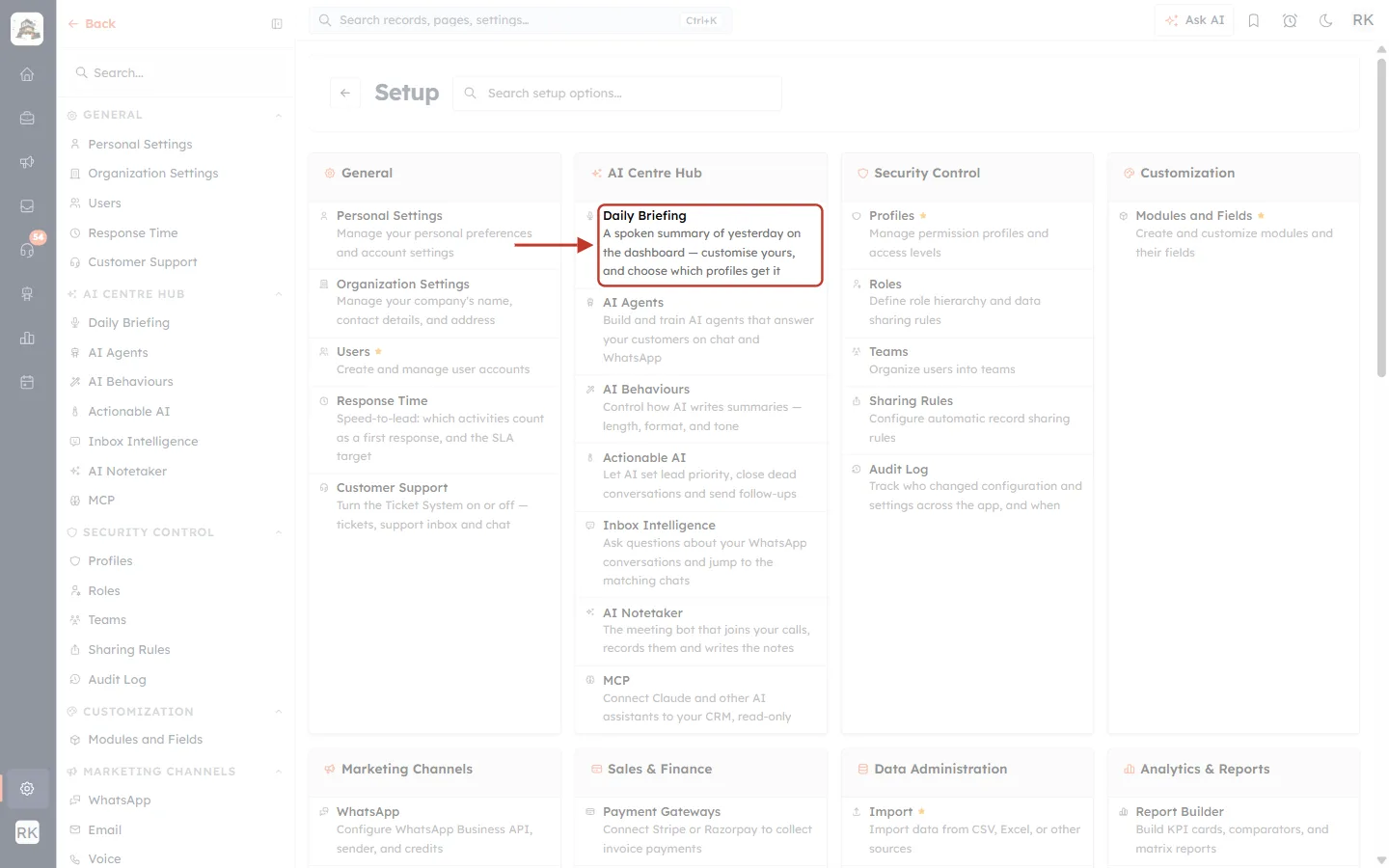1389x868 pixels.
Task: Open the headset icon with the 54 badge
Action: point(27,250)
